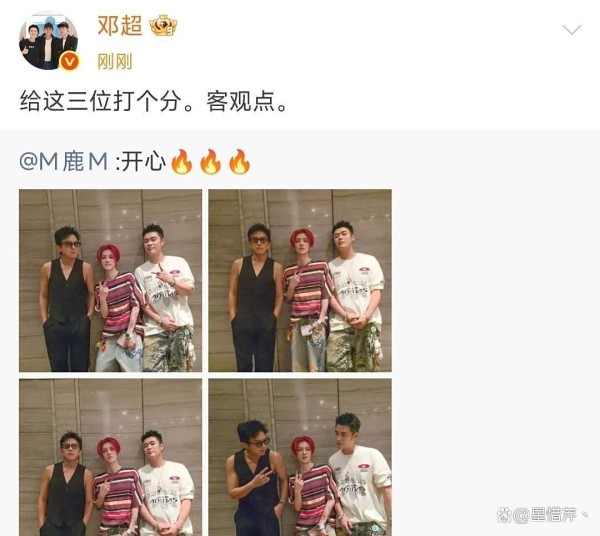This screenshot has width=600, height=536.
Task: View the top-left group photo
Action: tap(111, 280)
